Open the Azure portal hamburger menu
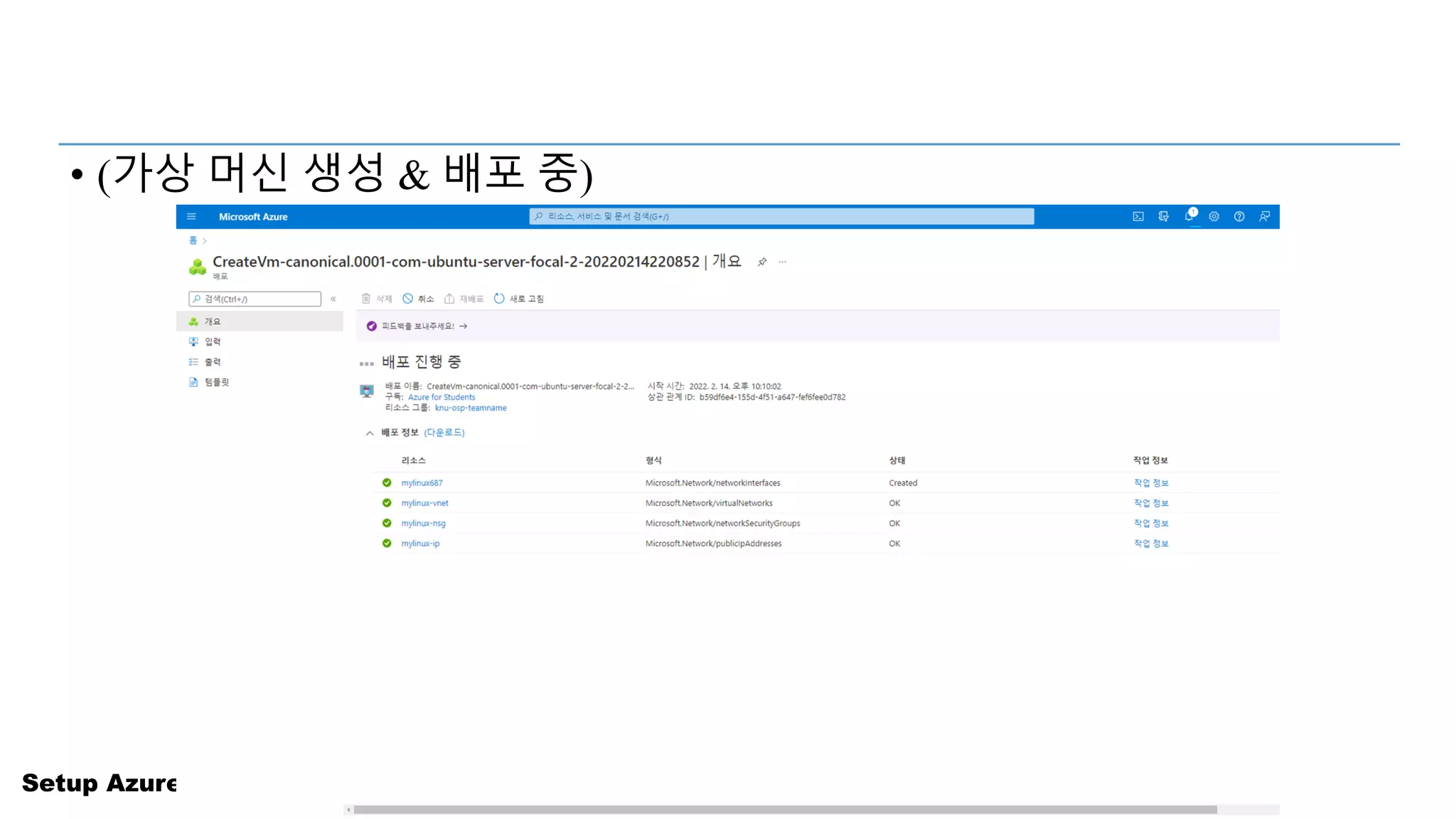Screen dimensions: 1456x819 click(191, 217)
